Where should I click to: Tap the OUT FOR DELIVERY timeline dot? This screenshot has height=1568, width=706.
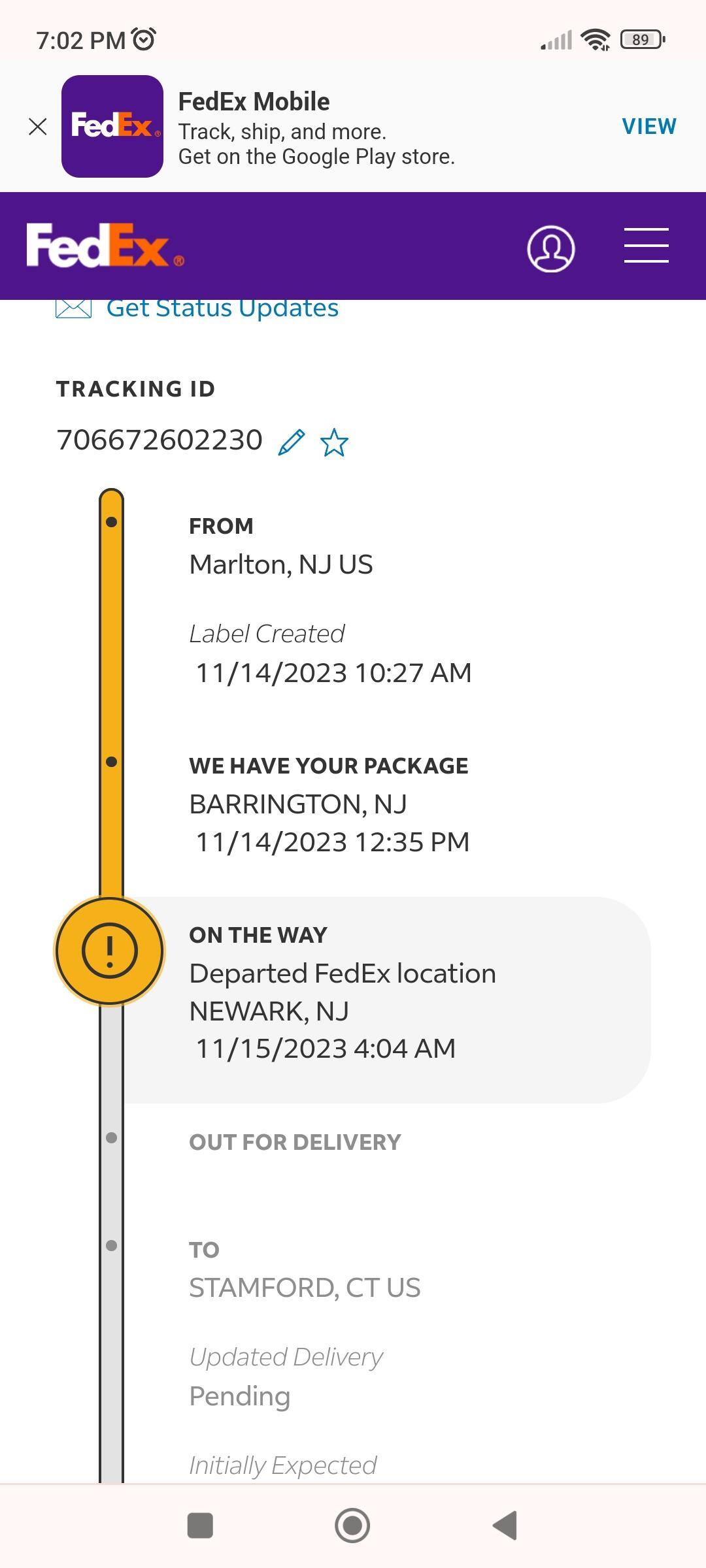[x=111, y=1138]
